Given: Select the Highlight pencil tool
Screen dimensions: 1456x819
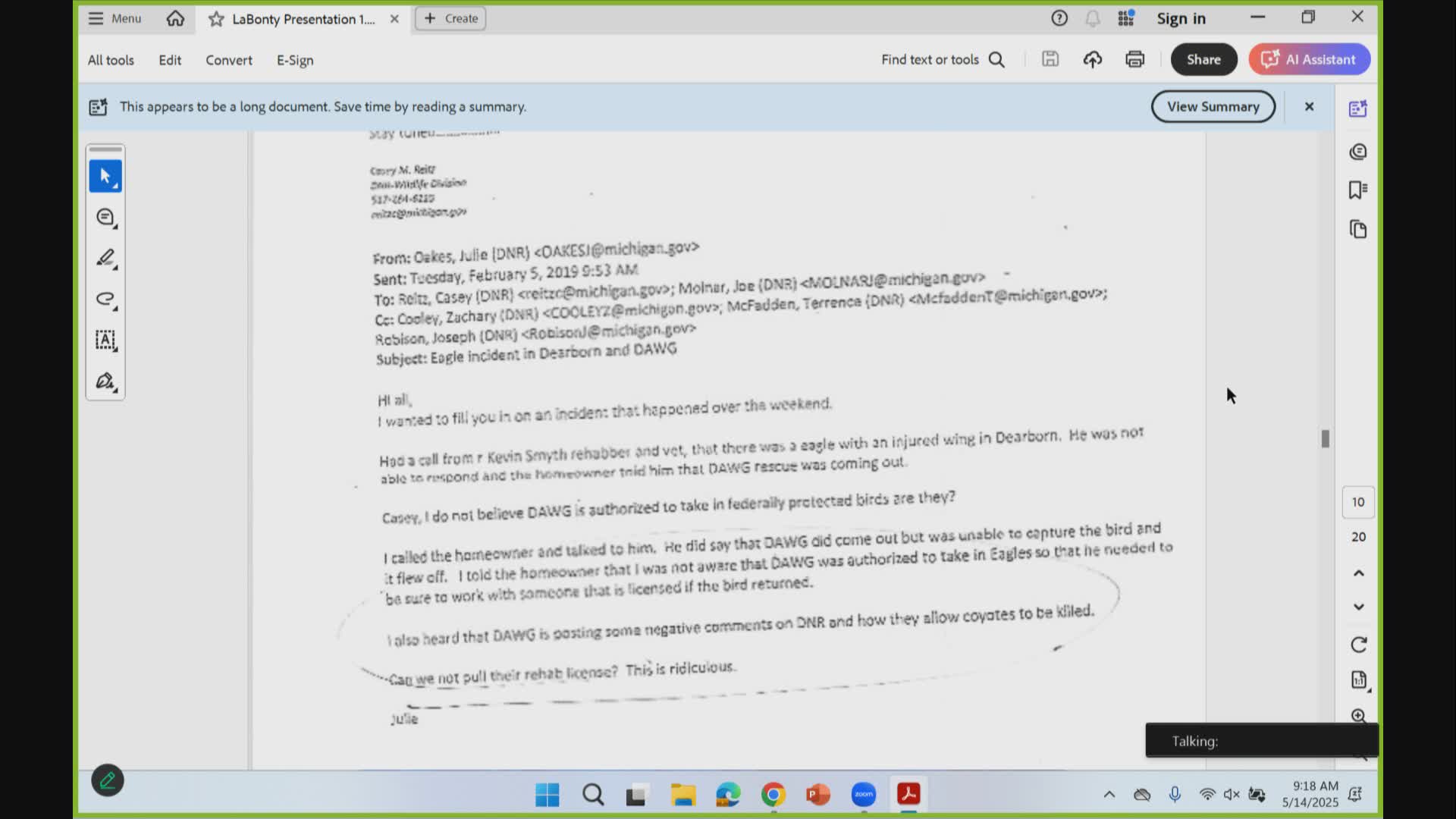Looking at the screenshot, I should [105, 258].
